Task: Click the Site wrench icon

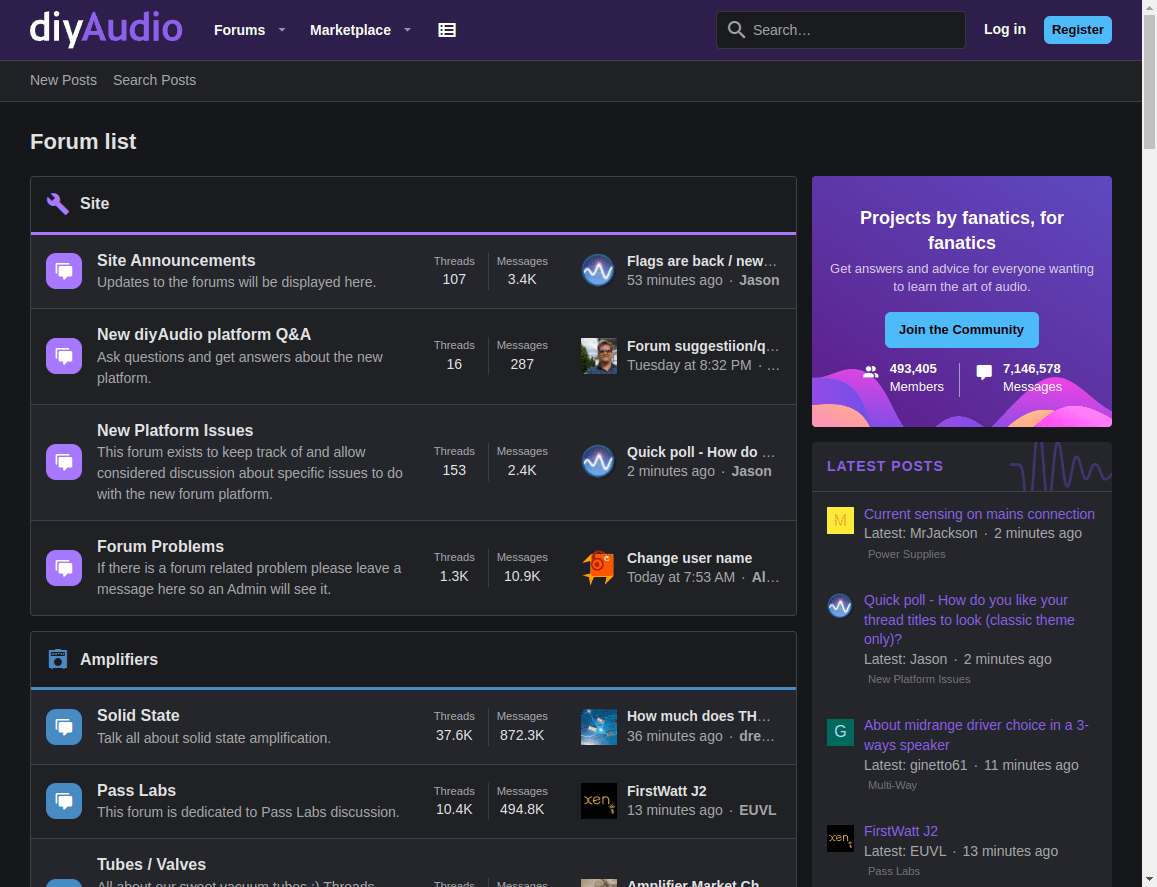Action: point(58,204)
